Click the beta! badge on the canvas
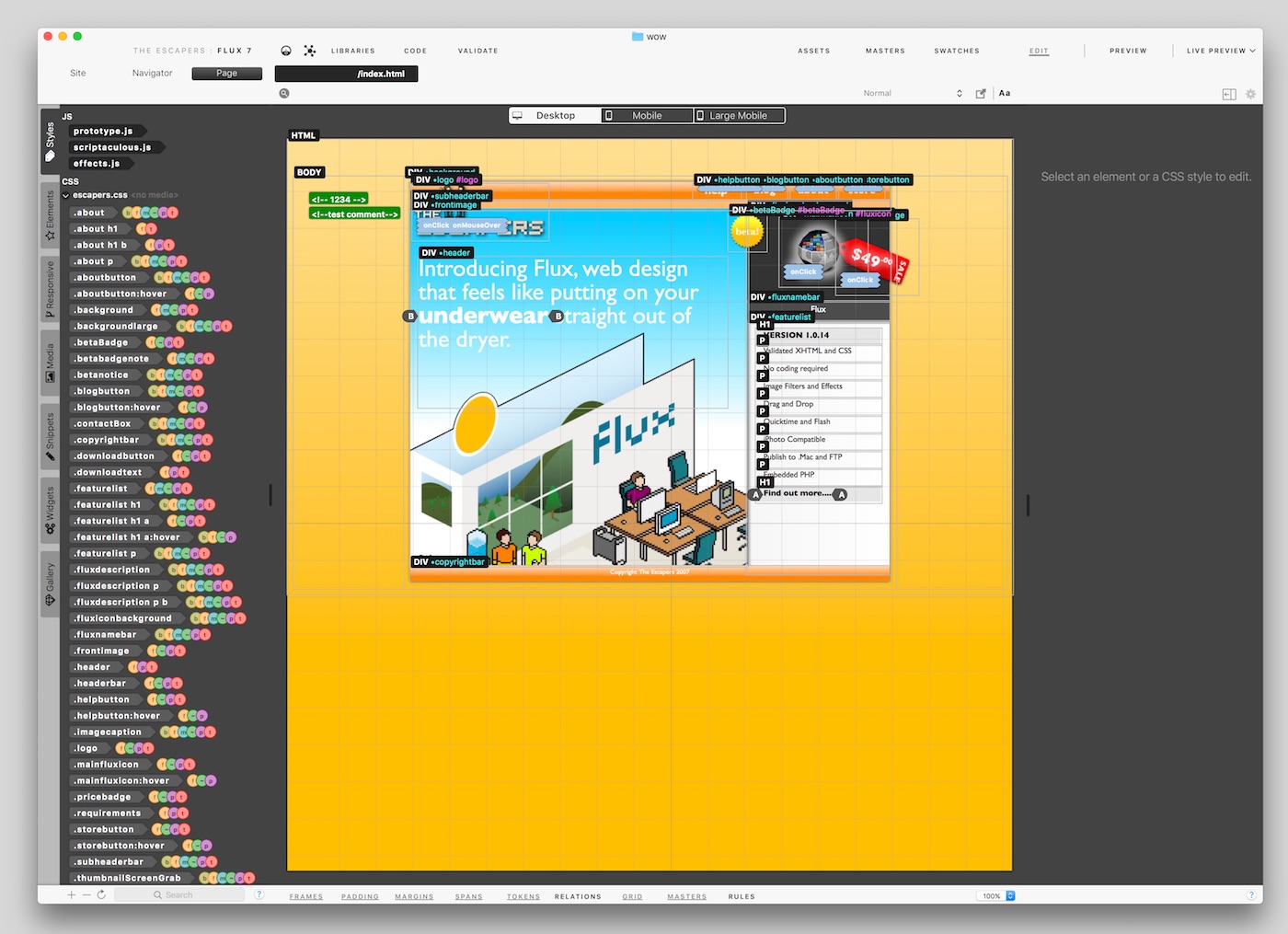Image resolution: width=1288 pixels, height=934 pixels. (747, 232)
